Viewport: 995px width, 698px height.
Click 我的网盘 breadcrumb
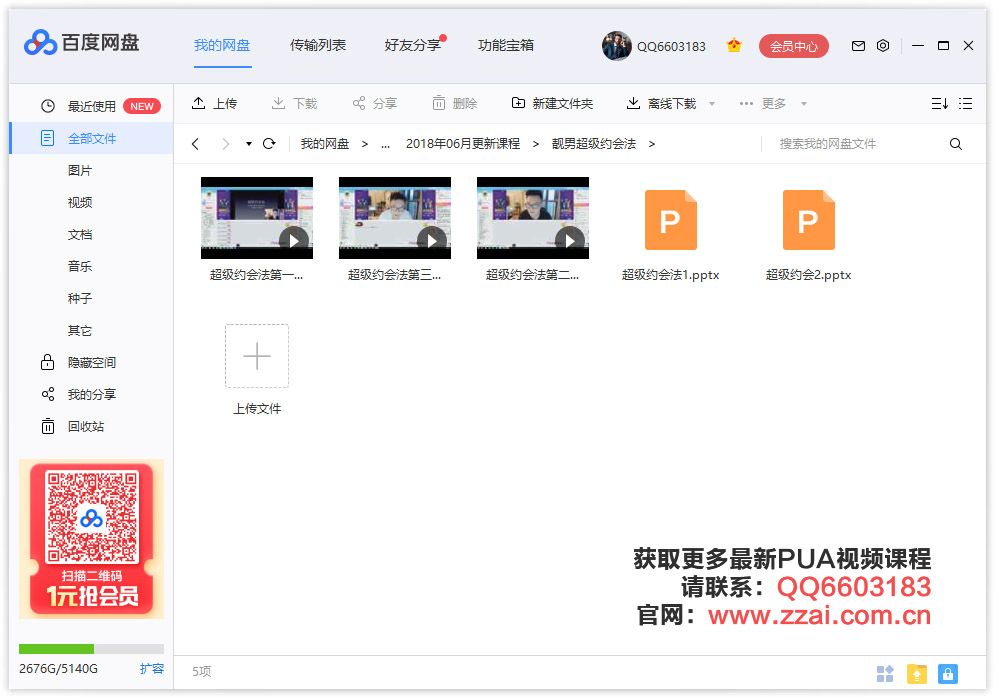point(325,144)
